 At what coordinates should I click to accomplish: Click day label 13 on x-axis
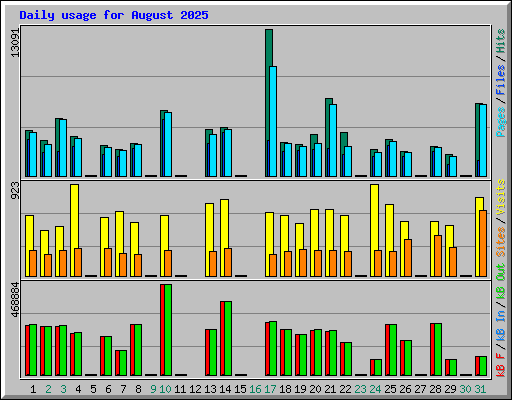click(x=210, y=389)
